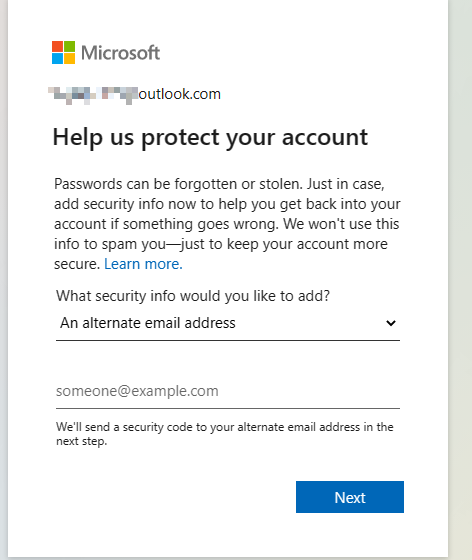
Task: Click the security code helper text
Action: [225, 434]
